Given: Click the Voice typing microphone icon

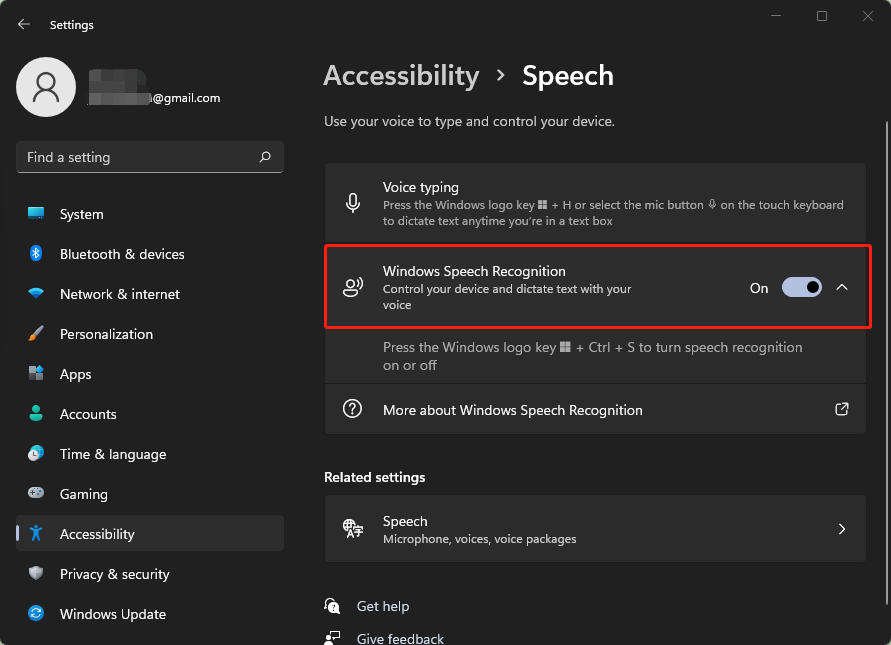Looking at the screenshot, I should click(353, 203).
